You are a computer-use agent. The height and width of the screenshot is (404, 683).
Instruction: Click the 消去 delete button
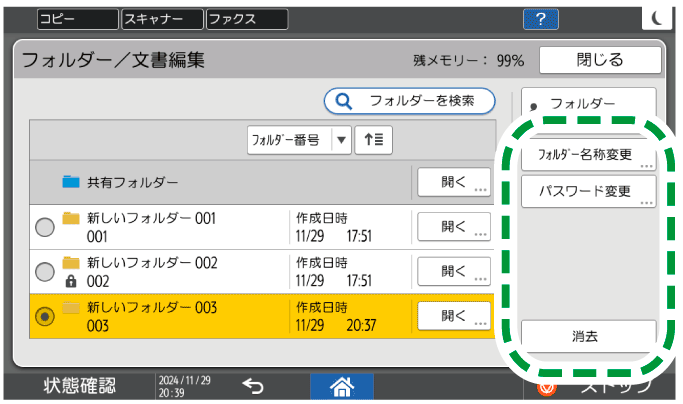click(x=588, y=336)
